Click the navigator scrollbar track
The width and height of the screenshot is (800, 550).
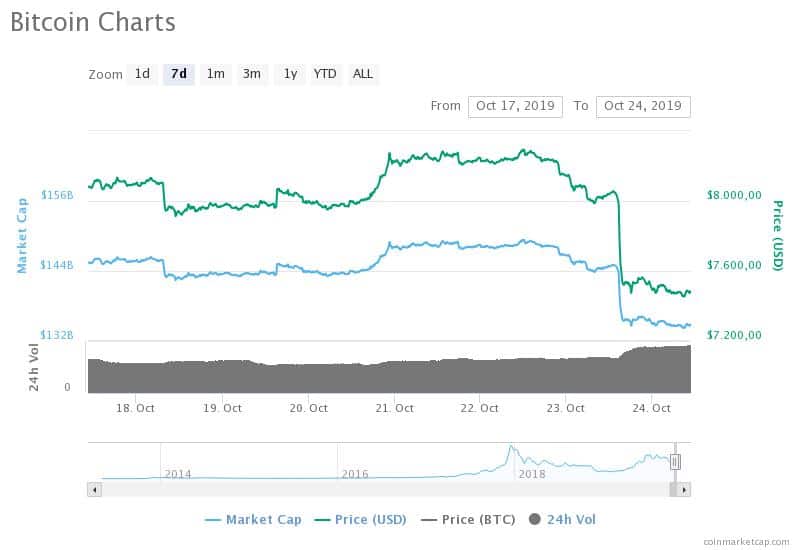click(x=385, y=490)
